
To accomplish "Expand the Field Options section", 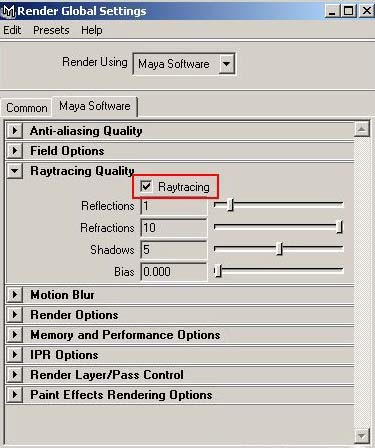I will (15, 150).
